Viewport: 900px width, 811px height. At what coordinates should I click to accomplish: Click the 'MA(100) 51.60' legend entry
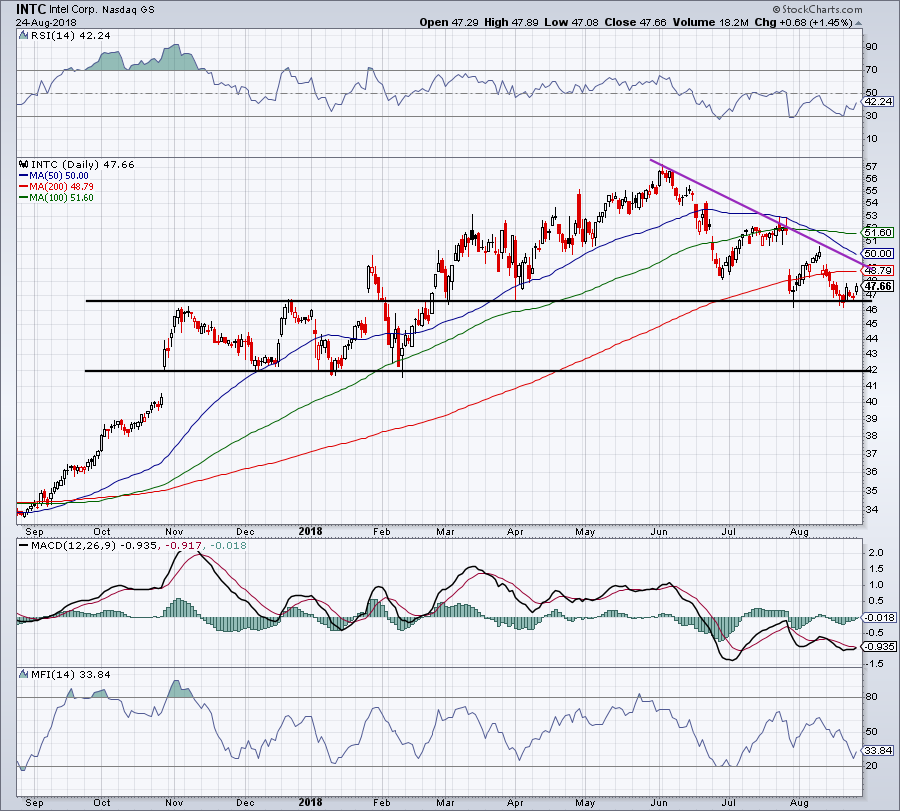[61, 197]
